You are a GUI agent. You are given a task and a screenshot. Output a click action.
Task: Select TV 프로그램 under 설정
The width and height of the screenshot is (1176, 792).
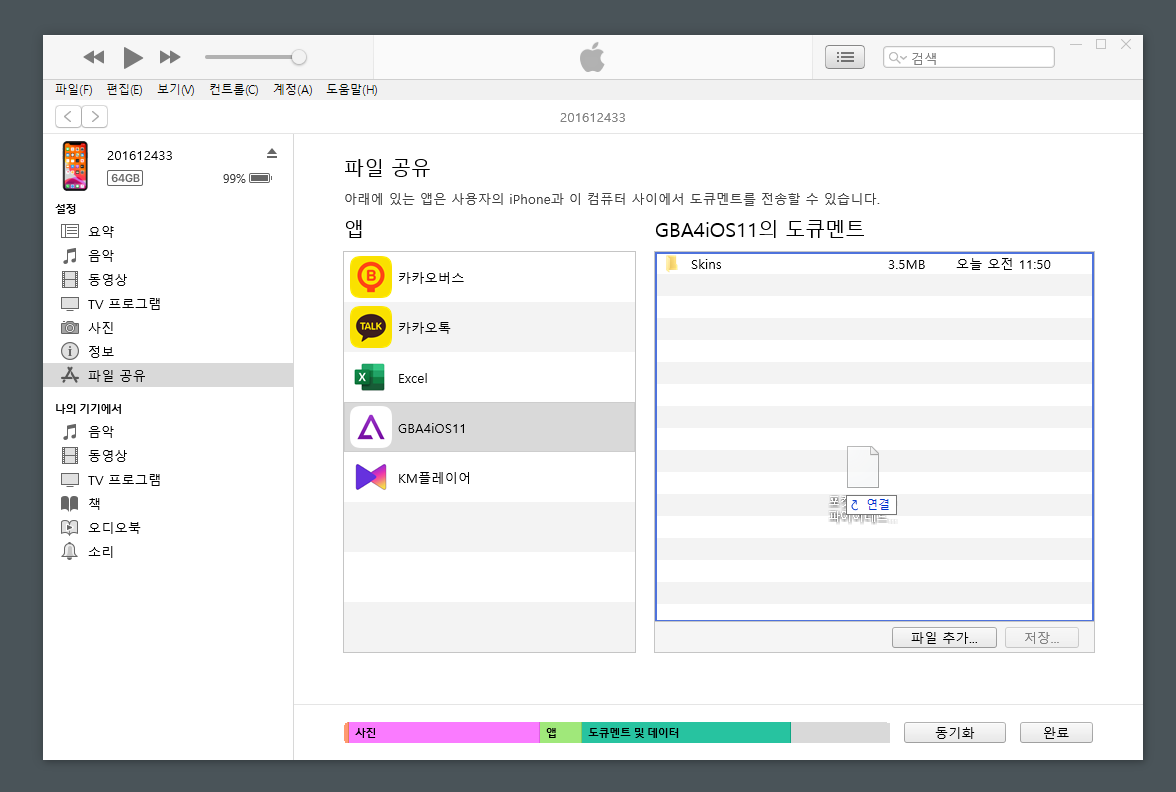click(x=168, y=303)
